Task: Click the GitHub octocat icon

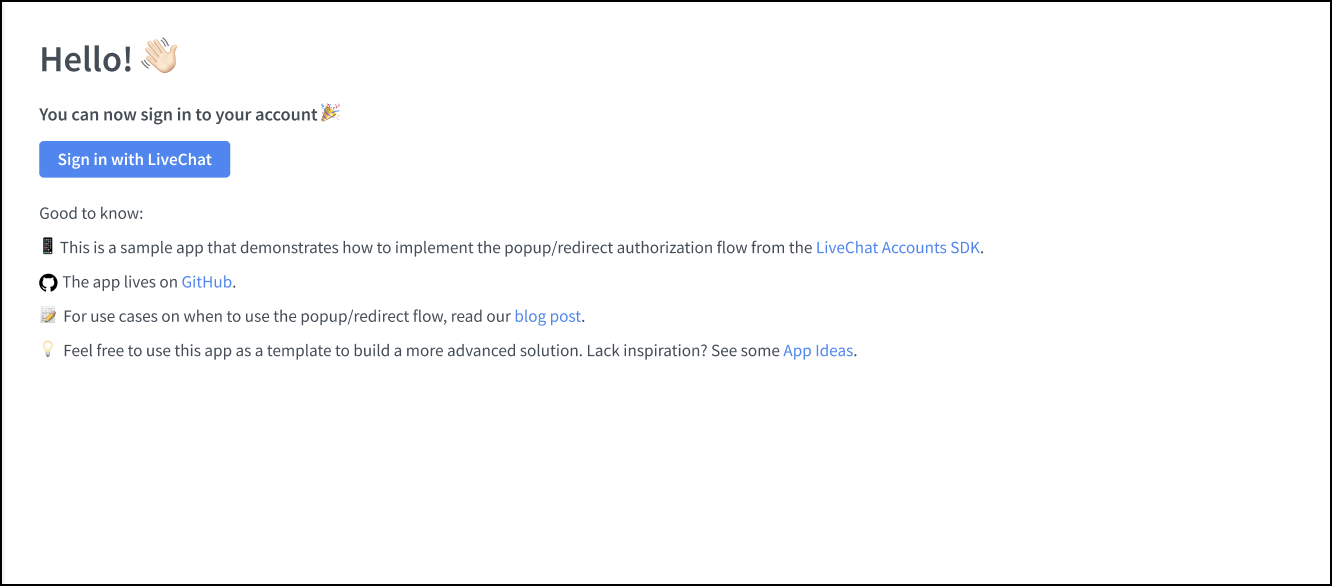Action: click(x=47, y=282)
